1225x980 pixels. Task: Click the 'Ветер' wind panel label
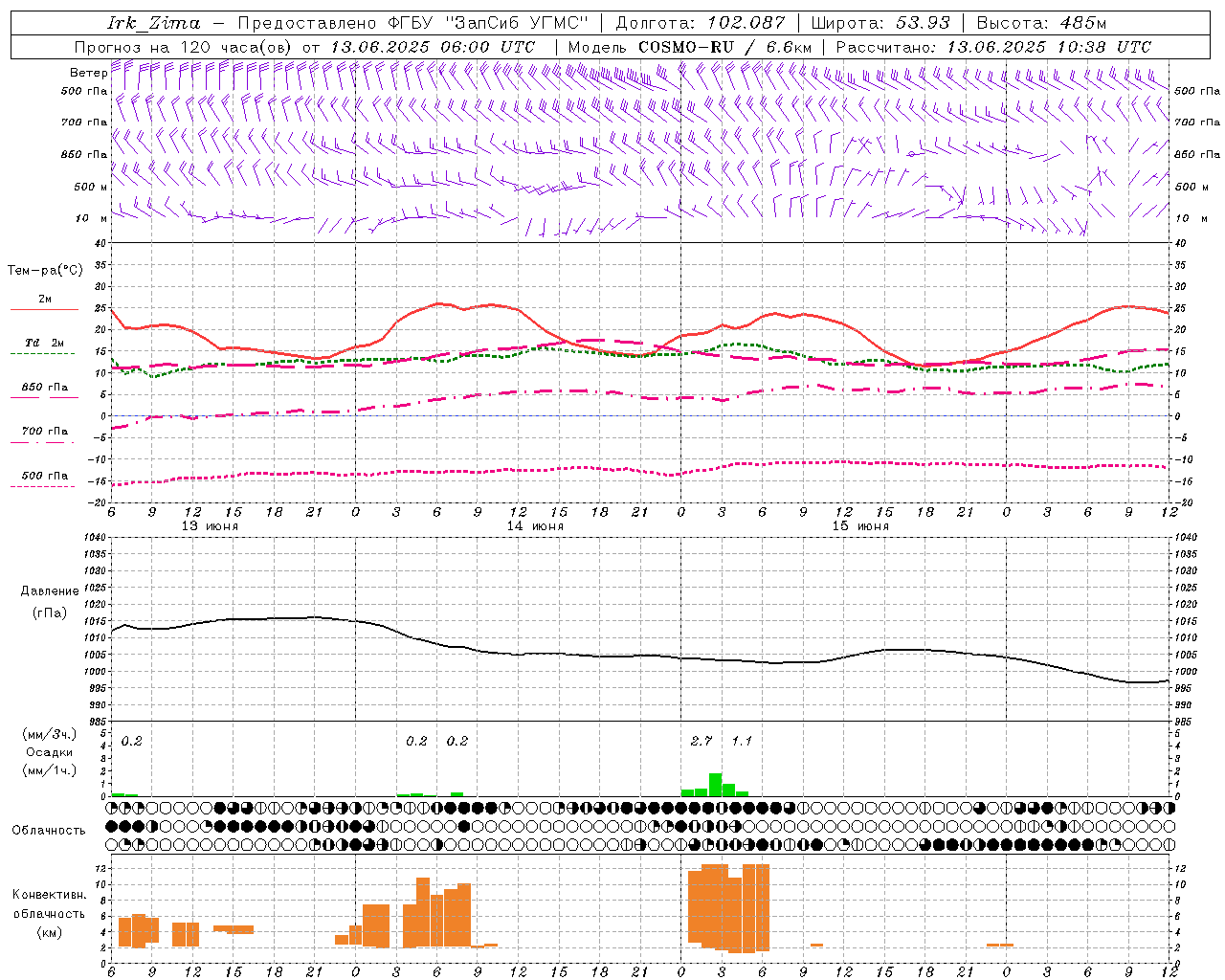88,73
